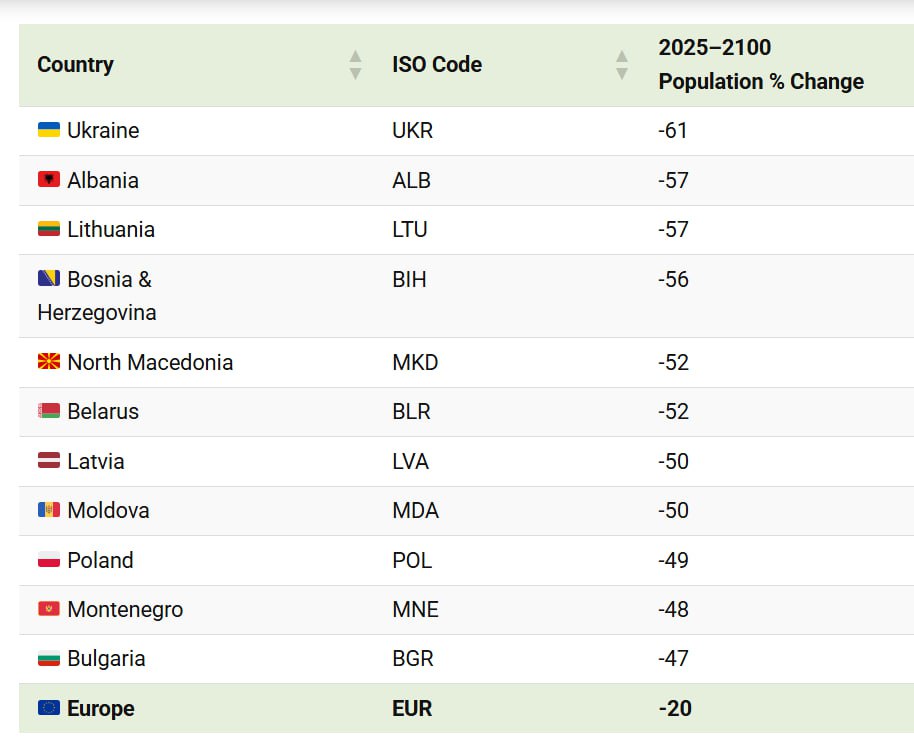Click the North Macedonia flag icon

49,362
